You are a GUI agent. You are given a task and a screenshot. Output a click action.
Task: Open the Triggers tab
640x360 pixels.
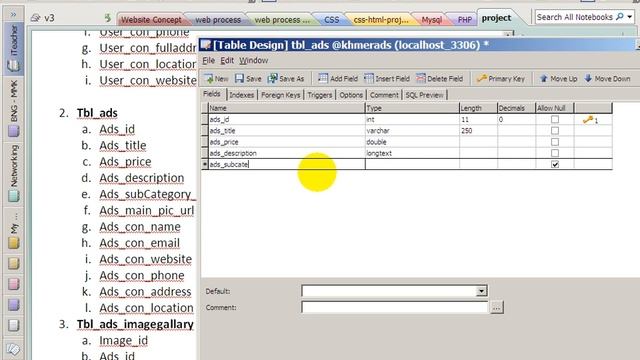[320, 95]
